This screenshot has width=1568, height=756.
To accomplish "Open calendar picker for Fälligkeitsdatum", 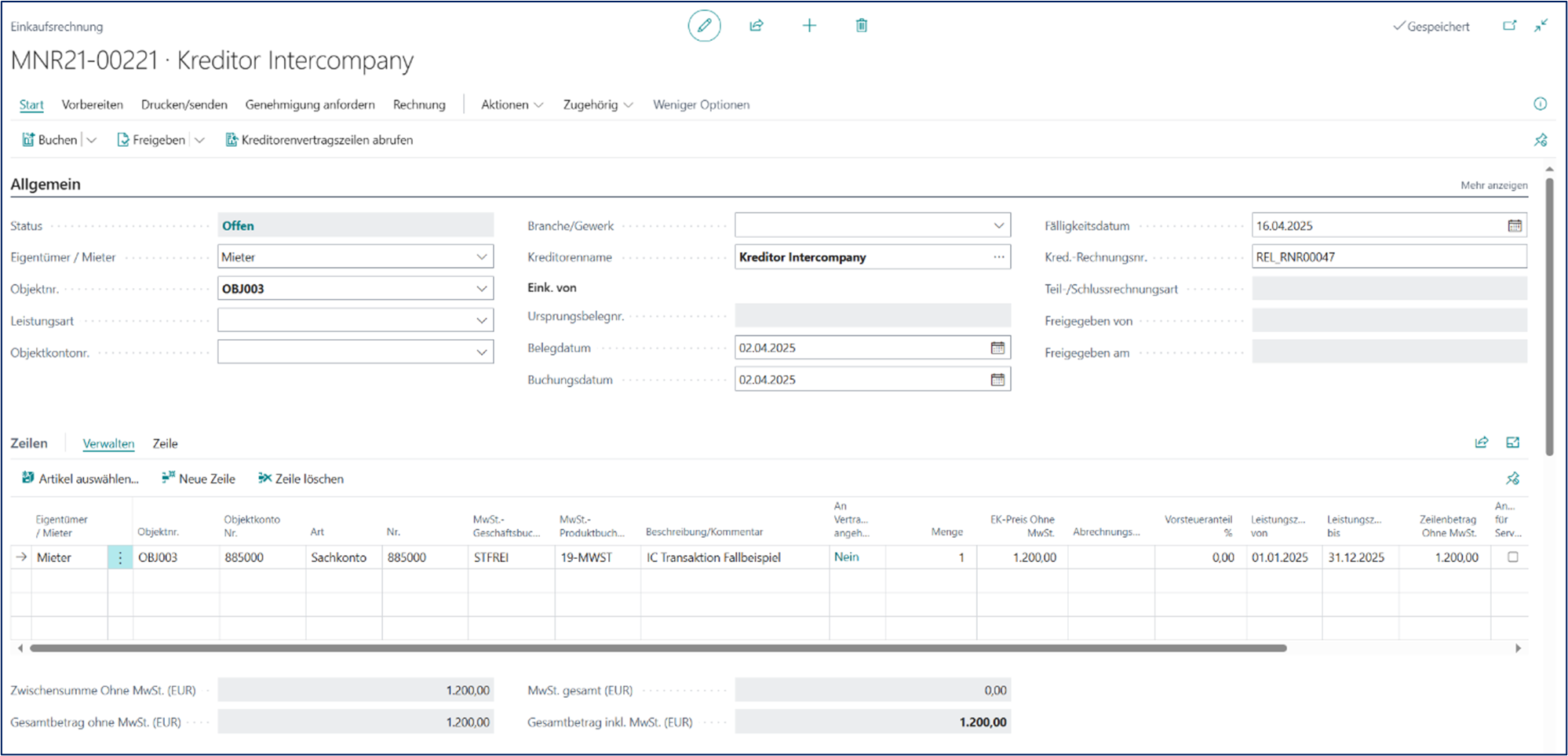I will click(1514, 226).
